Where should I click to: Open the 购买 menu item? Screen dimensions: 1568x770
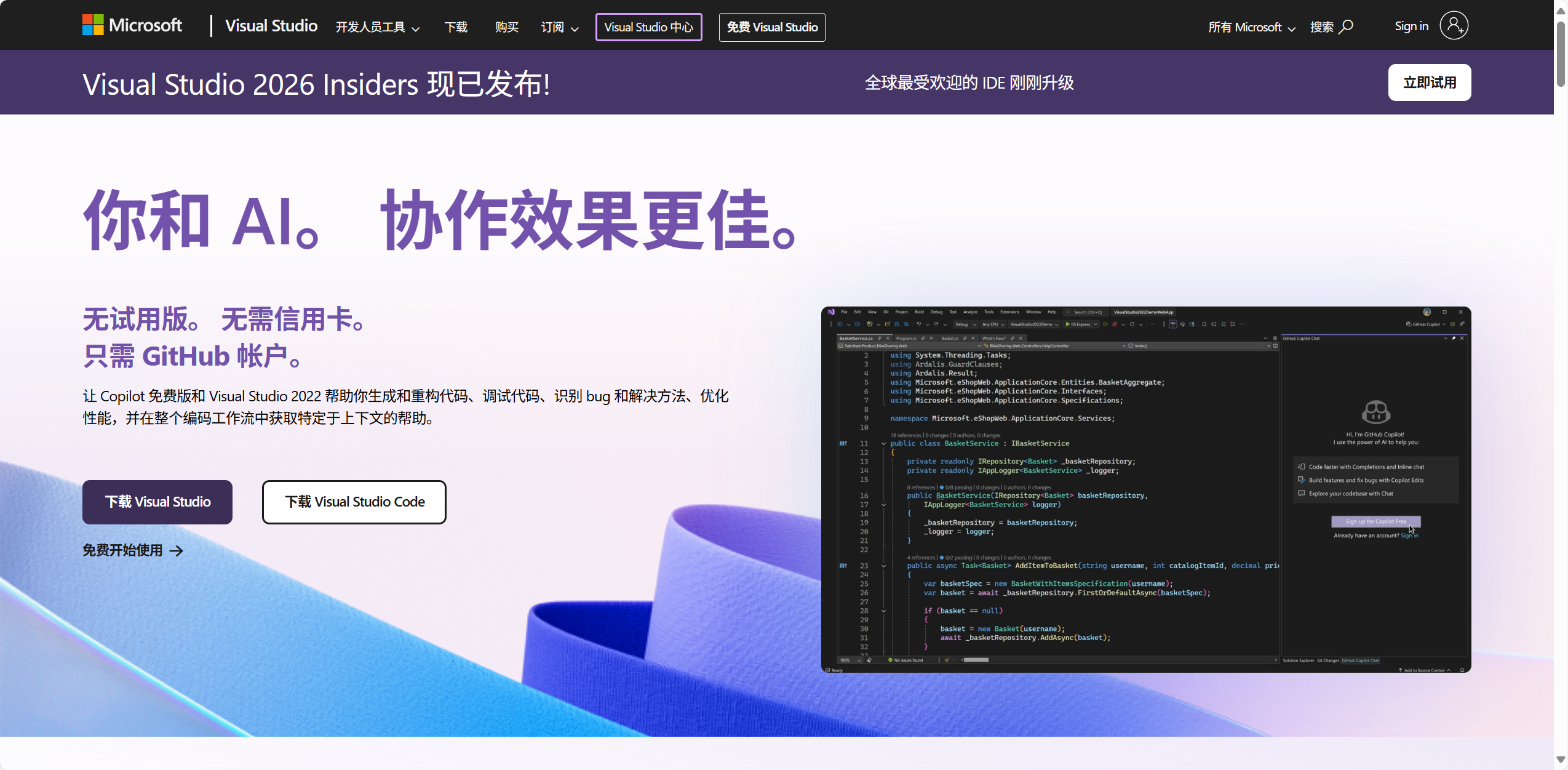pos(506,27)
